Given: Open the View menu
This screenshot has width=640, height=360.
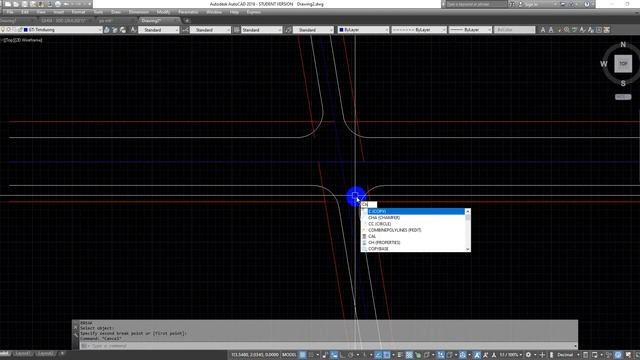Looking at the screenshot, I should pos(41,12).
